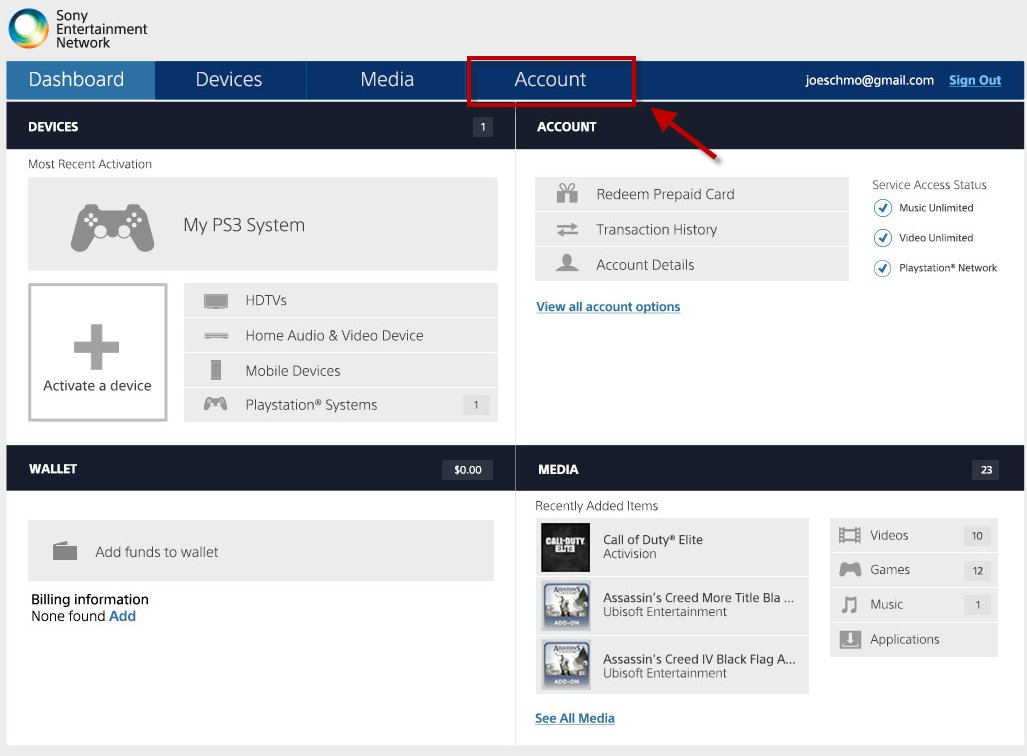Screen dimensions: 1027x756
Task: Click the Media header count badge 23
Action: [986, 470]
